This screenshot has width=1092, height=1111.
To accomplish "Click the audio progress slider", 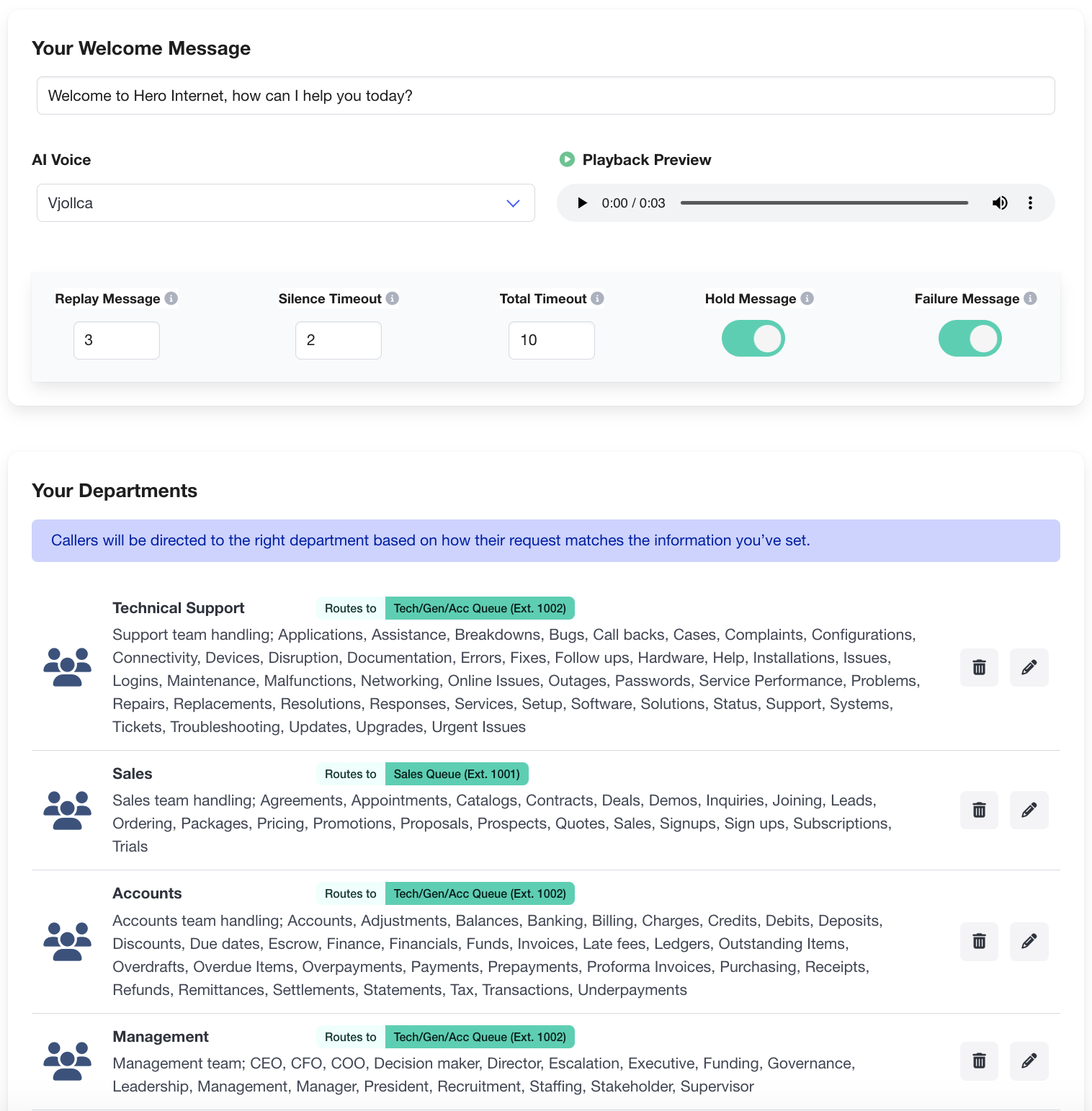I will (x=824, y=203).
